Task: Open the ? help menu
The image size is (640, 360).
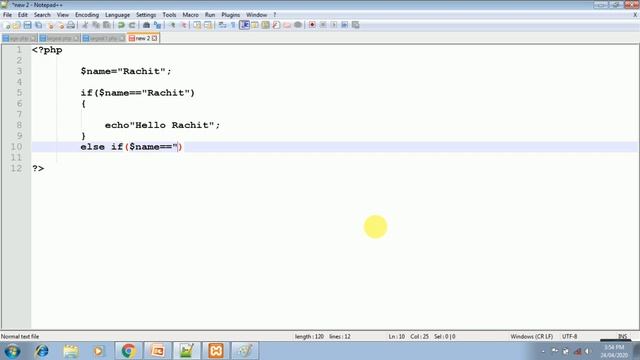Action: click(275, 15)
